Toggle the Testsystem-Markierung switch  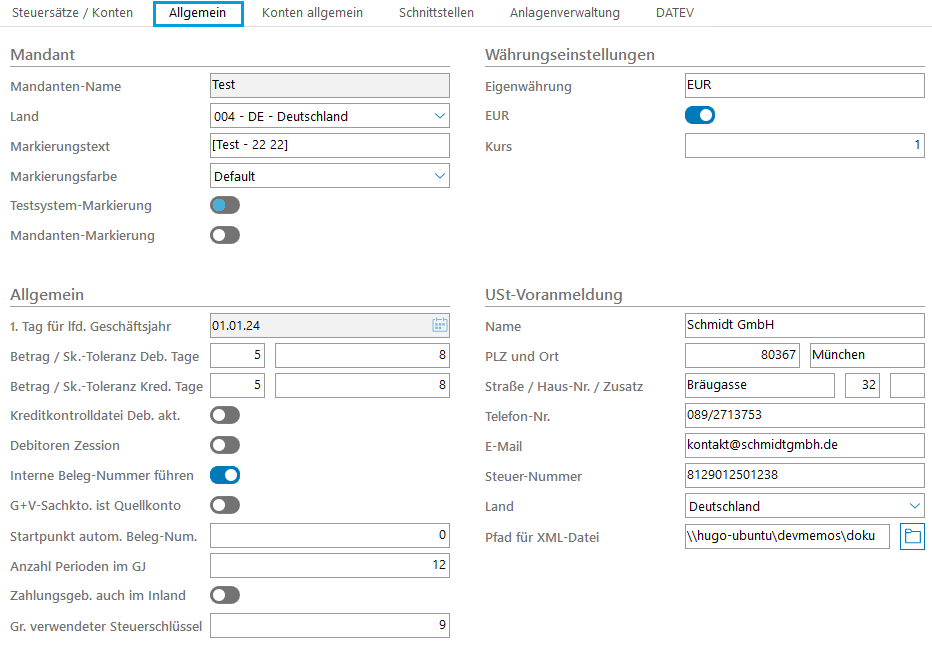pos(225,205)
